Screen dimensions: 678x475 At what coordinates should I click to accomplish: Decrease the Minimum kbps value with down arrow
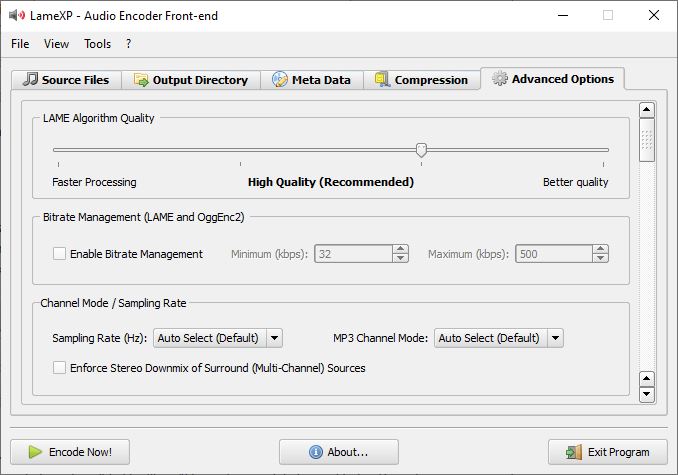click(x=400, y=258)
